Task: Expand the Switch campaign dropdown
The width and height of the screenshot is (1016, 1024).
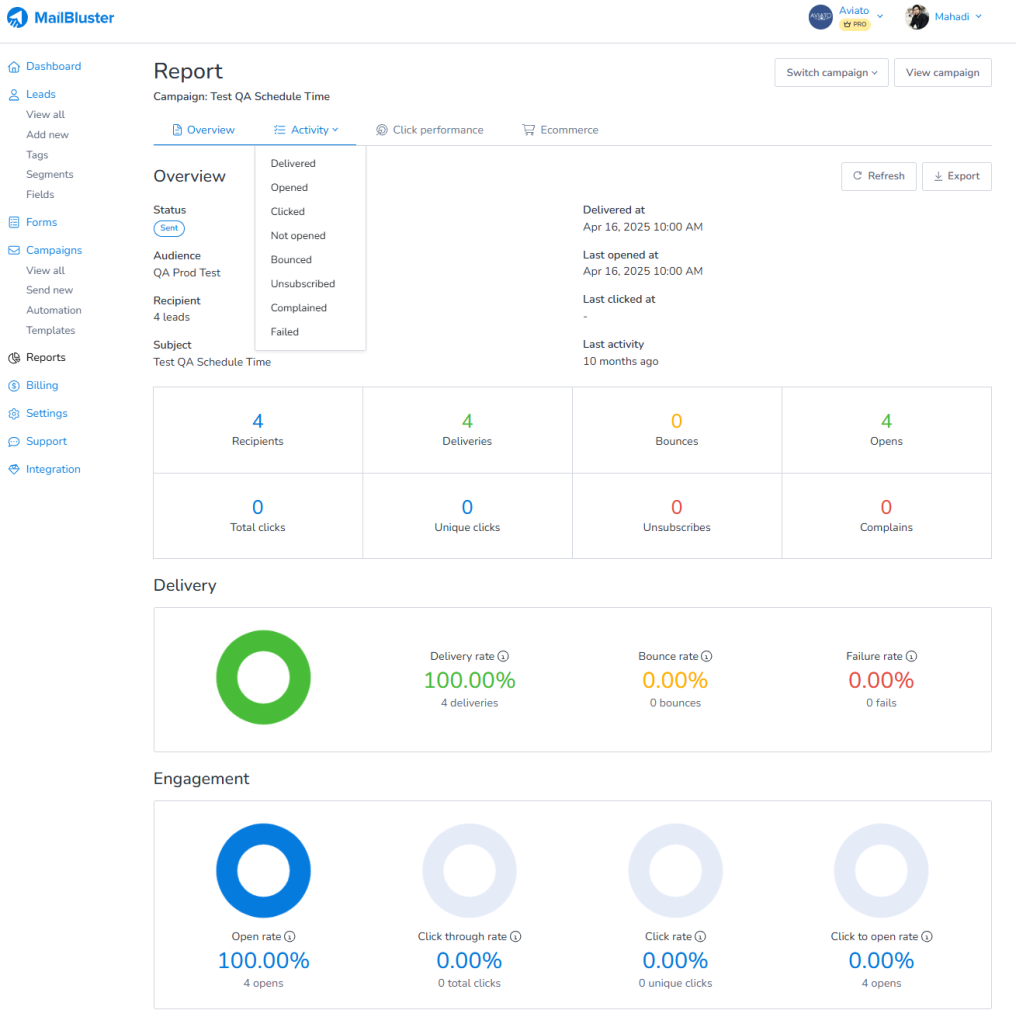Action: (x=830, y=72)
